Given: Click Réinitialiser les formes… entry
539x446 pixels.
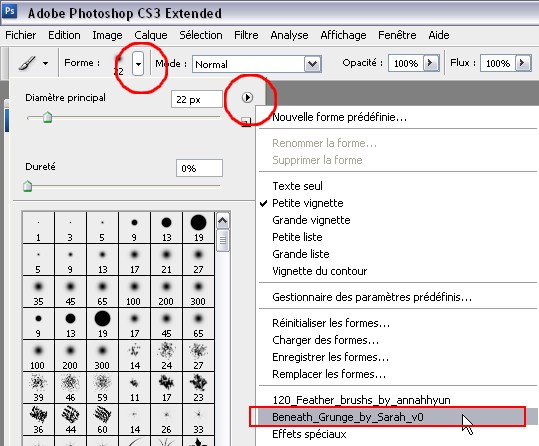Looking at the screenshot, I should (x=331, y=323).
